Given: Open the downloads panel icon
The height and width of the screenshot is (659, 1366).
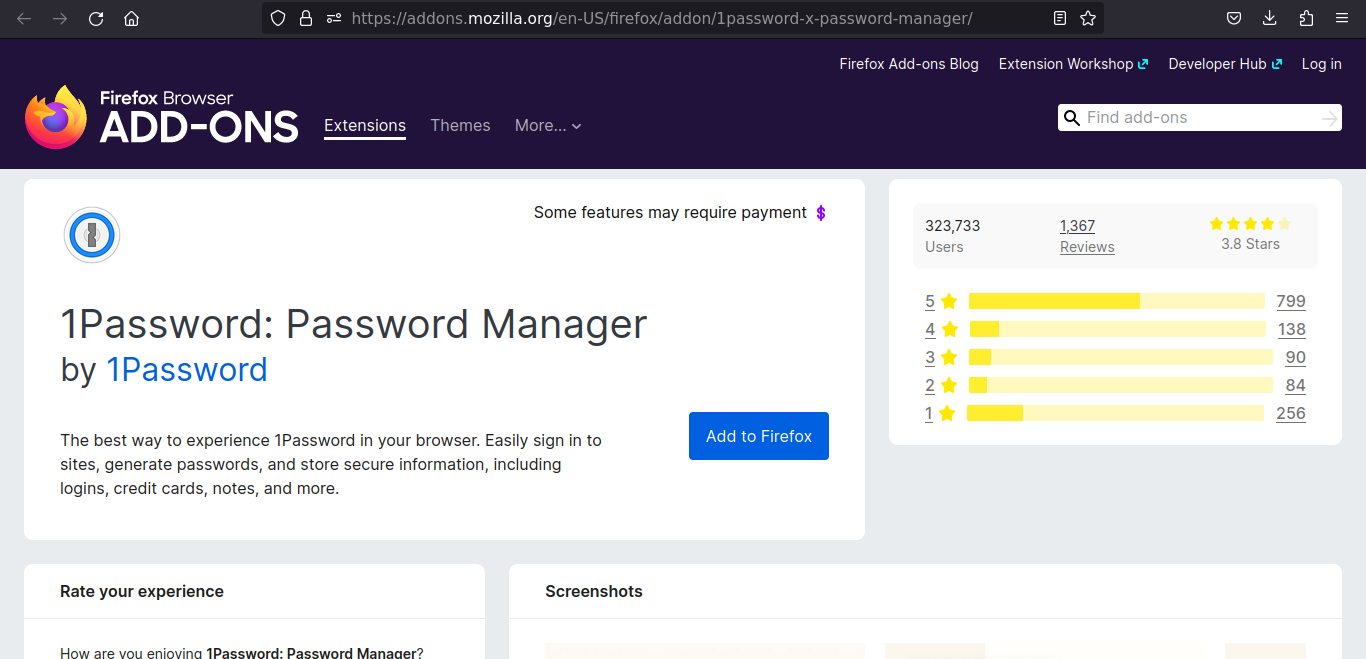Looking at the screenshot, I should point(1269,18).
